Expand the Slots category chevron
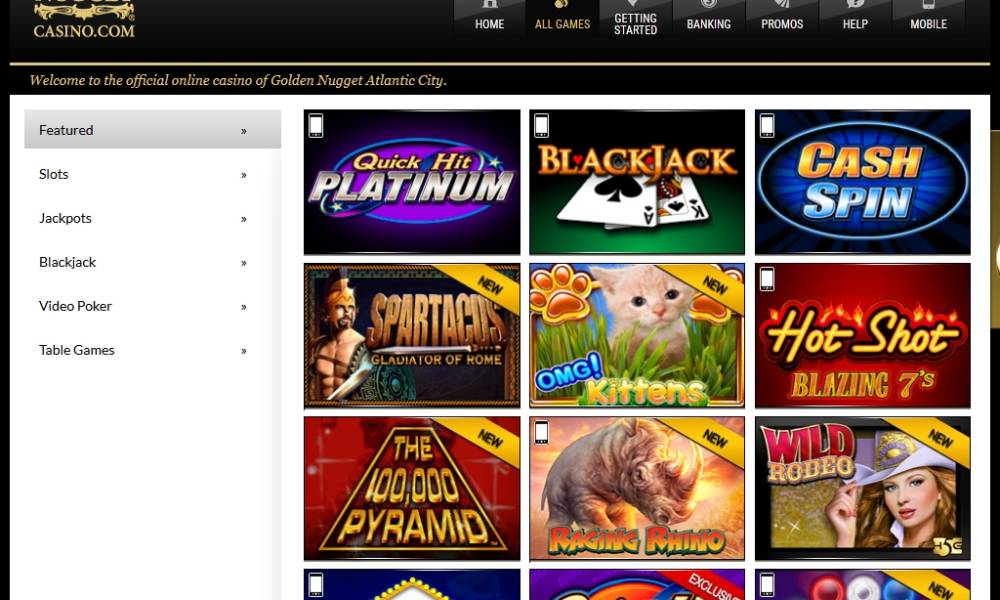The height and width of the screenshot is (600, 1000). pyautogui.click(x=244, y=175)
